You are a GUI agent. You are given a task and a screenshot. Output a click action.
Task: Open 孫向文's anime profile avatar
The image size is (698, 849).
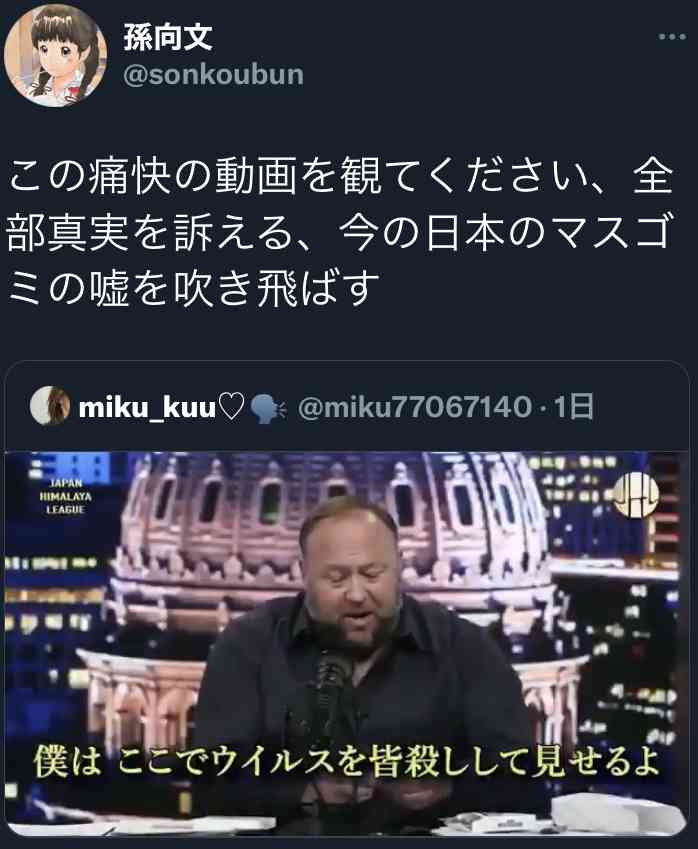pyautogui.click(x=55, y=55)
